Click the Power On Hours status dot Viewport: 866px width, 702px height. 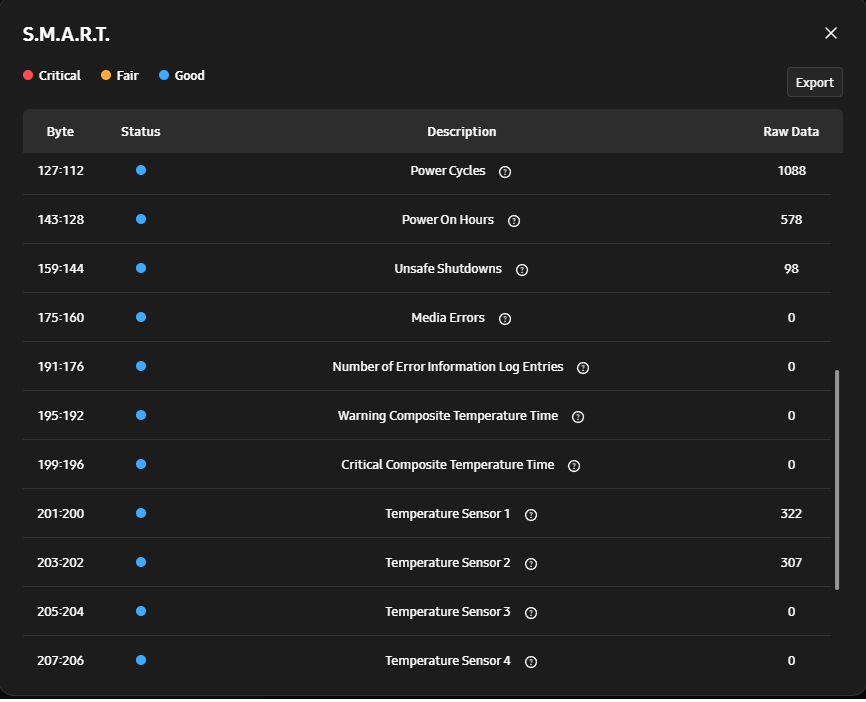click(141, 219)
